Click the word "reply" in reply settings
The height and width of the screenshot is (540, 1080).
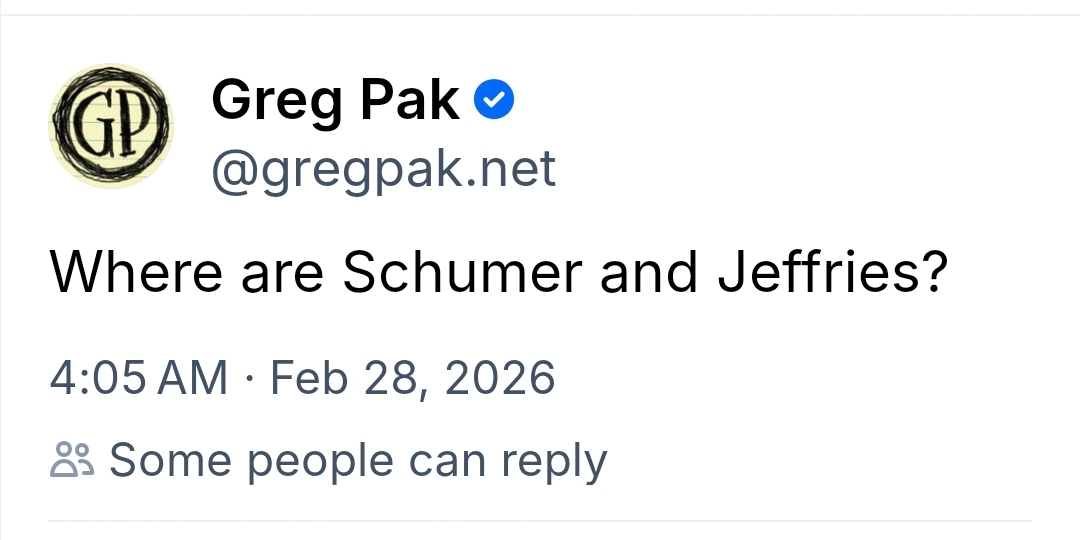click(x=554, y=460)
